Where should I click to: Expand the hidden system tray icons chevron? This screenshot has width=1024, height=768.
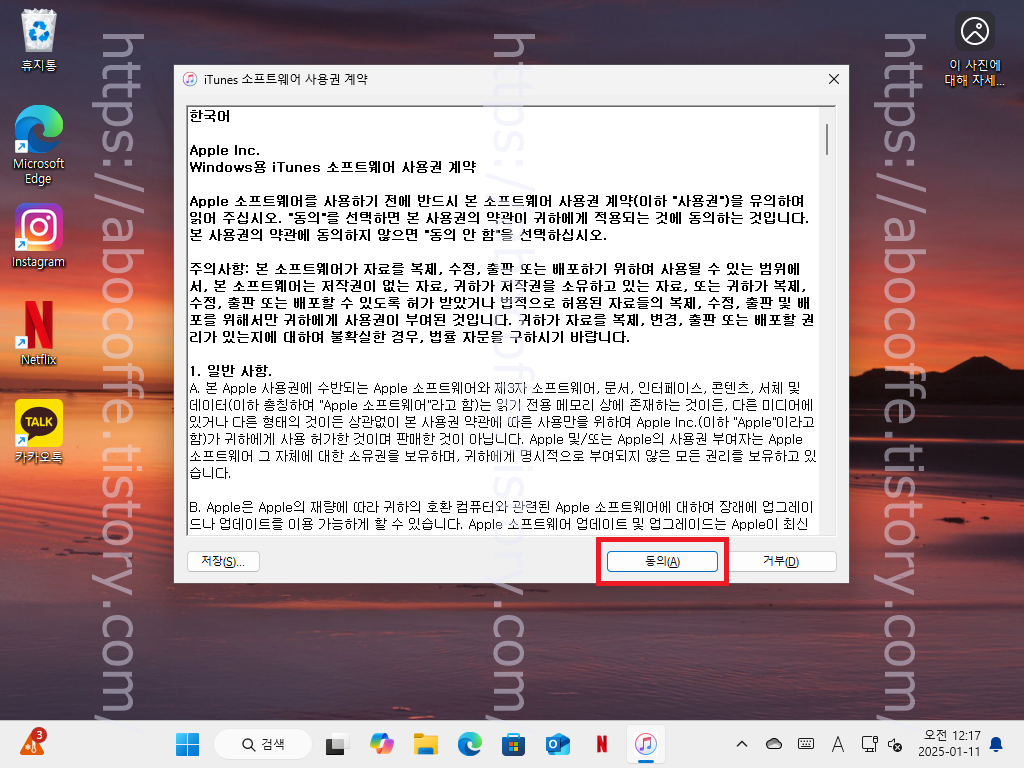tap(742, 744)
